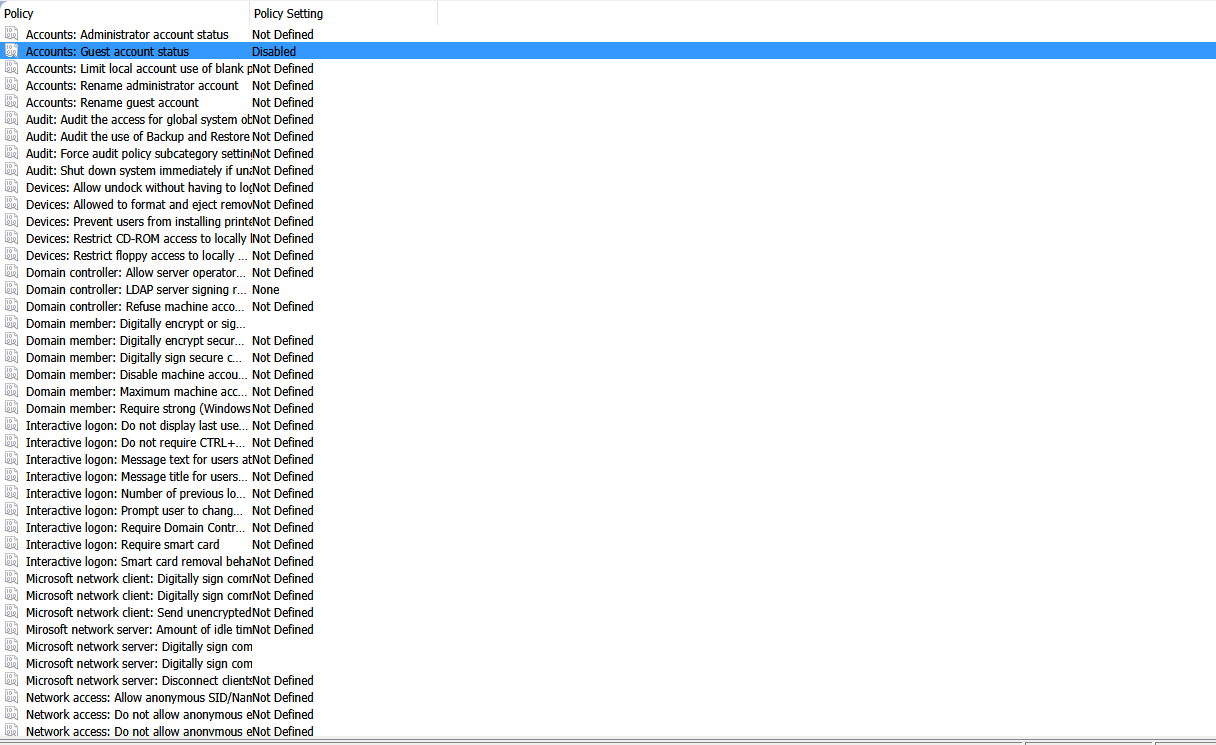Click the icon for Accounts: Rename administrator account
The width and height of the screenshot is (1216, 745).
point(11,85)
